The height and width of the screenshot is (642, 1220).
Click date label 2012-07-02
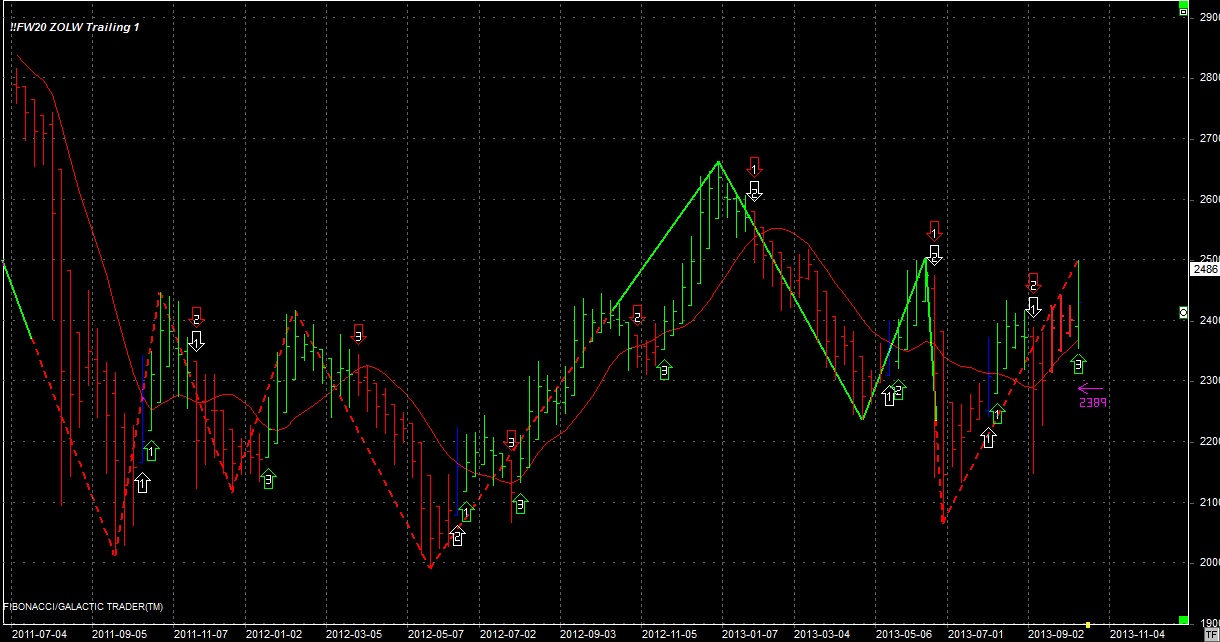(507, 634)
